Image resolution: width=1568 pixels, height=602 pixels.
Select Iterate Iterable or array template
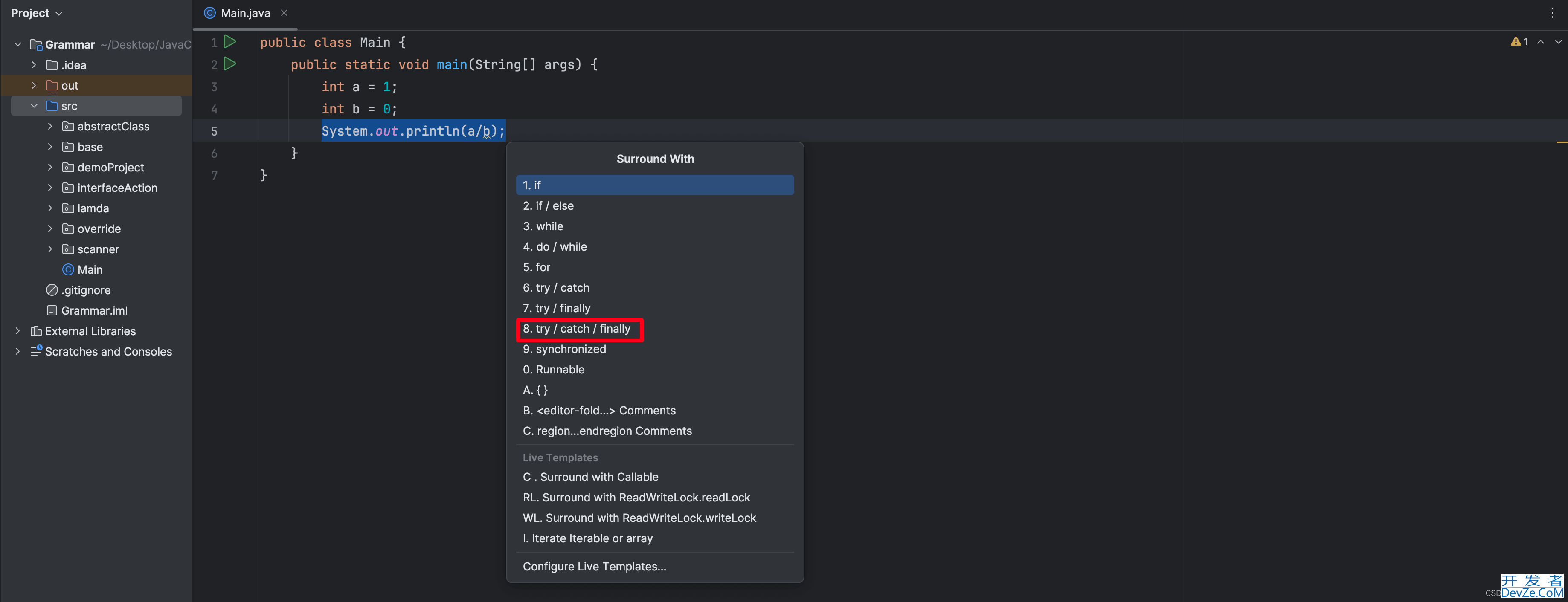click(654, 539)
